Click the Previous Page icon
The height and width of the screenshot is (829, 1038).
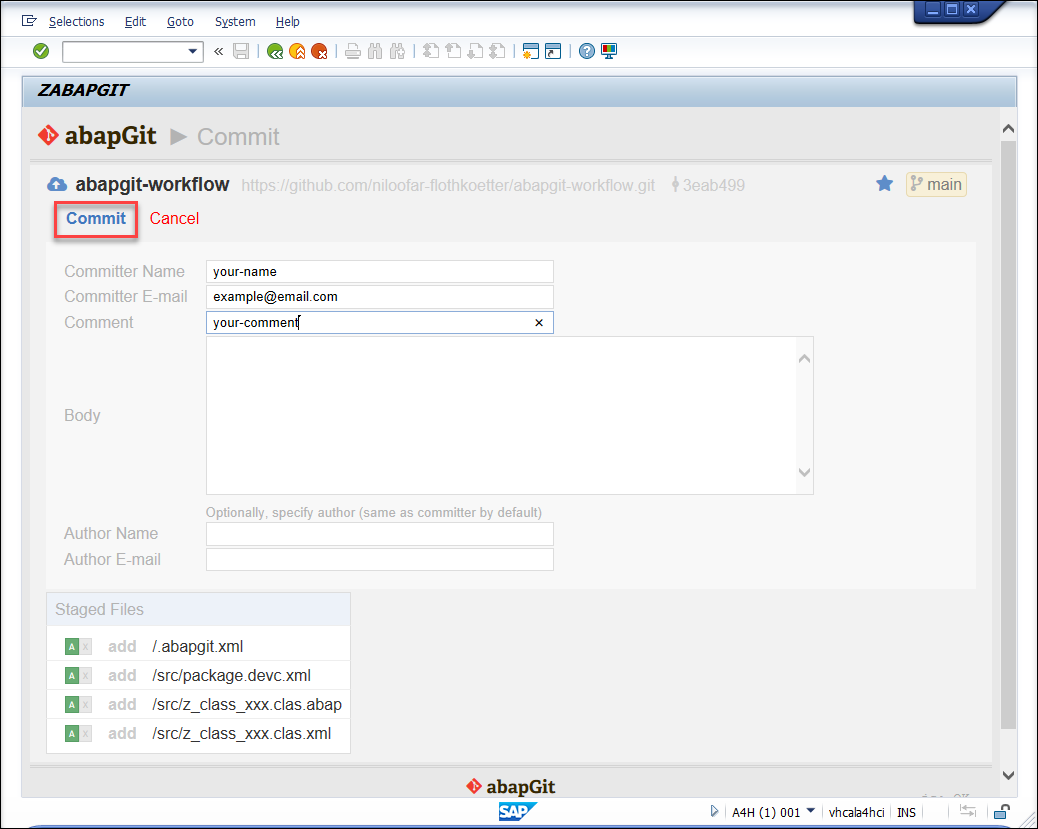coord(453,51)
